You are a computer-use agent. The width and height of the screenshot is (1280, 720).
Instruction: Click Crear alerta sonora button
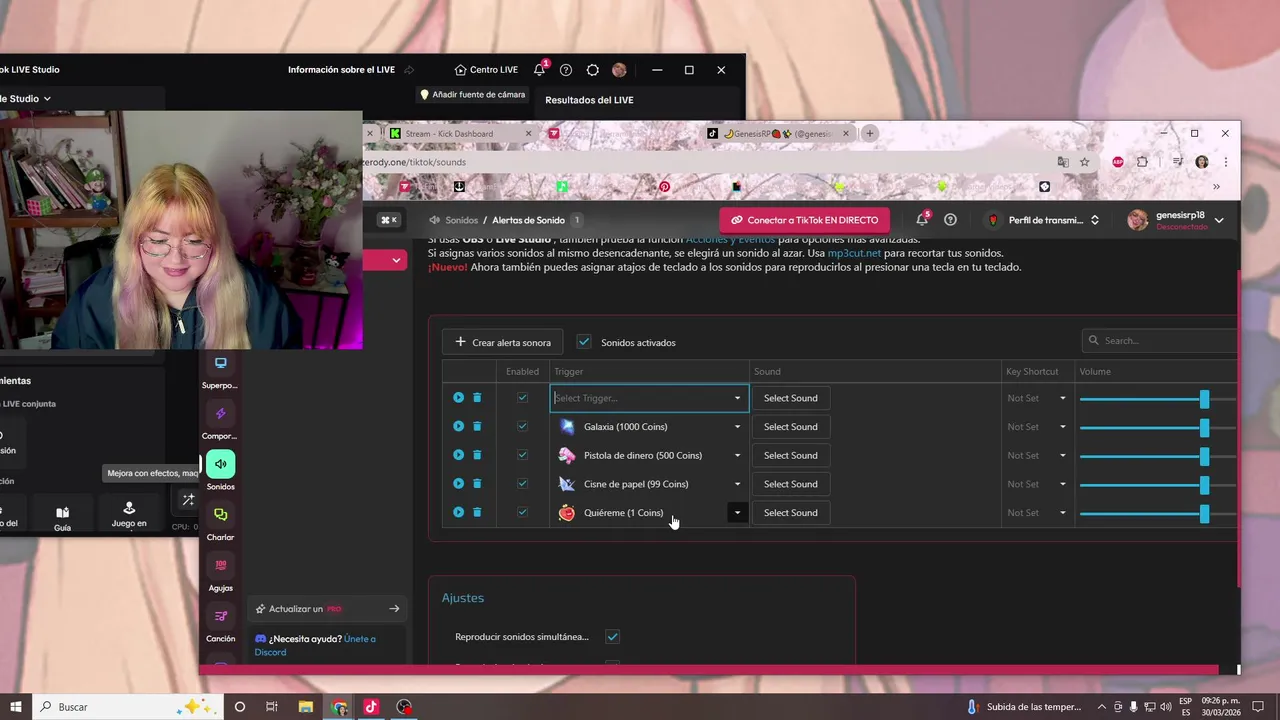click(503, 342)
